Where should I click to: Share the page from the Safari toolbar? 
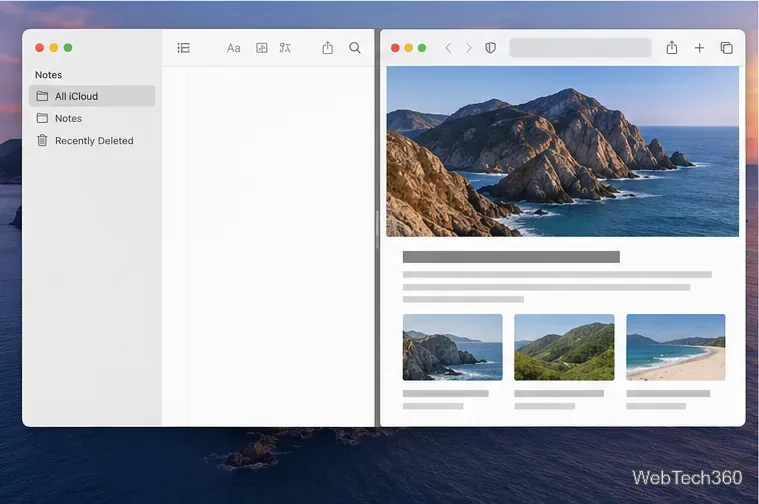(672, 47)
